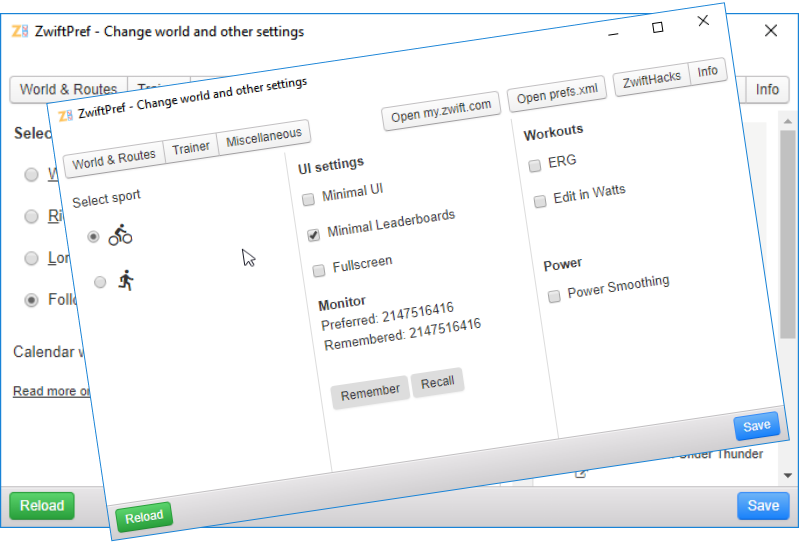Click the Select sport label
Image resolution: width=800 pixels, height=544 pixels.
pyautogui.click(x=106, y=199)
